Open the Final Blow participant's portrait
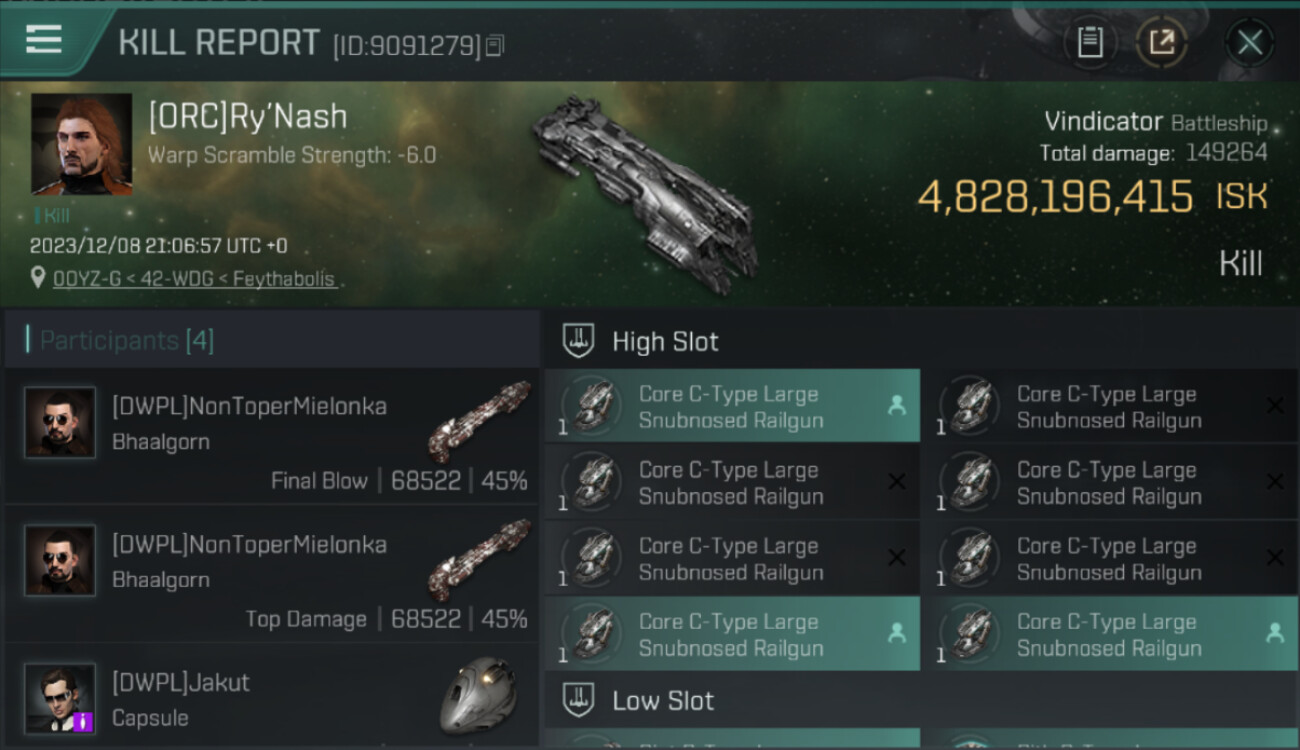 [60, 423]
